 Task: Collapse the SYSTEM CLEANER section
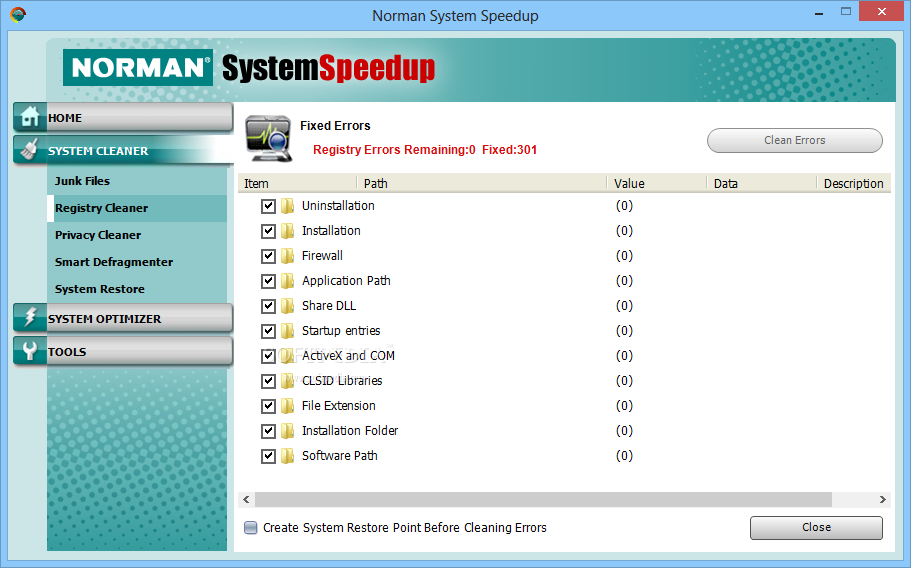[123, 150]
